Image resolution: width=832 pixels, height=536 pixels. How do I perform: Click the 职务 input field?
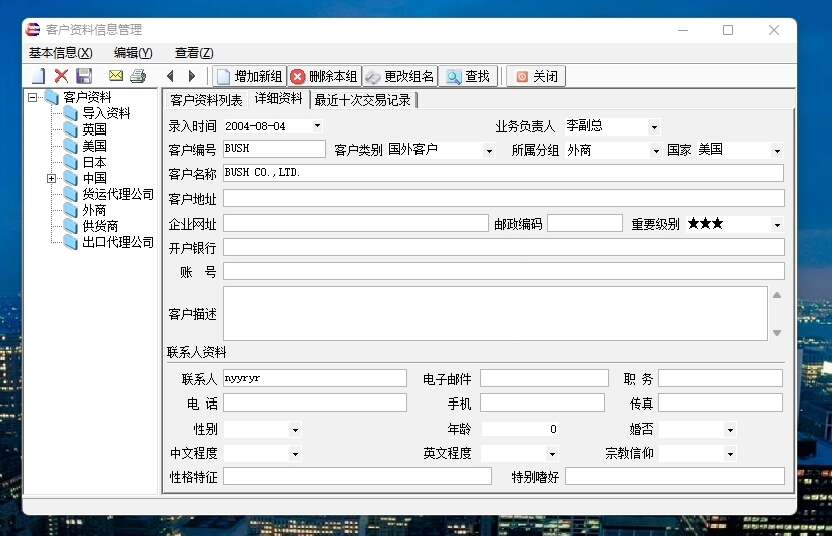click(x=721, y=378)
